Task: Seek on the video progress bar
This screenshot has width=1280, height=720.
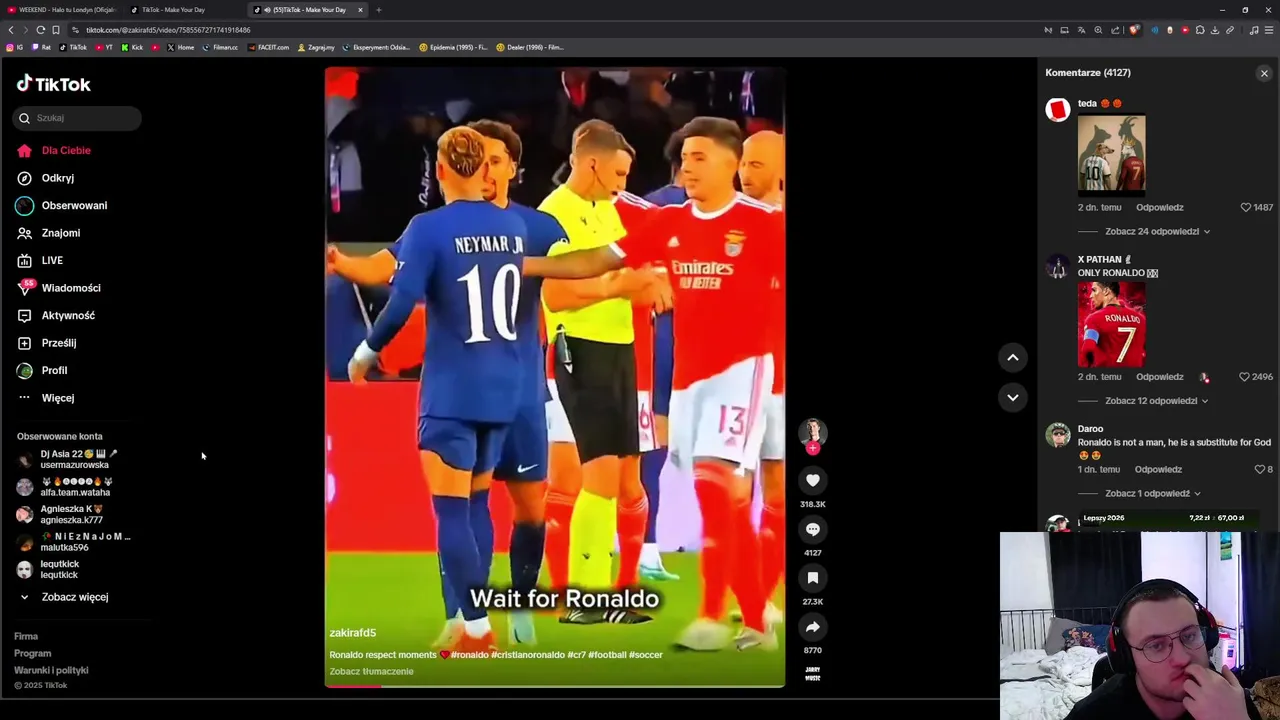Action: point(555,686)
